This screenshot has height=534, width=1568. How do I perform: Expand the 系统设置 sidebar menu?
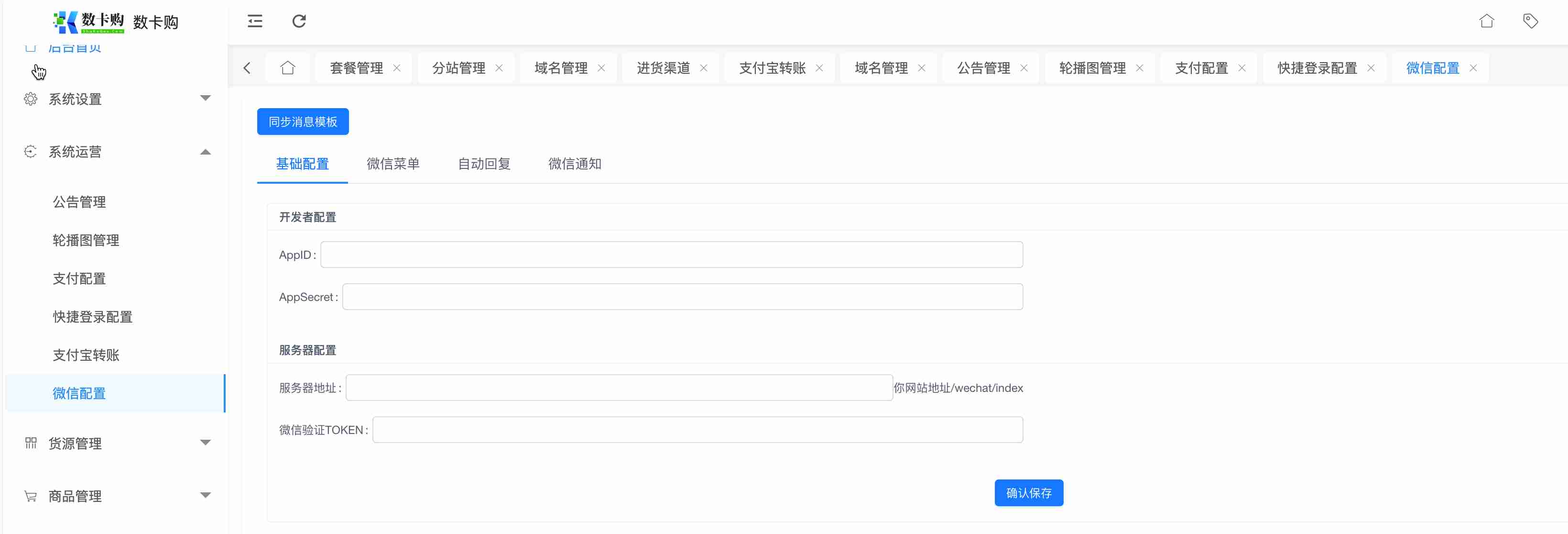116,99
